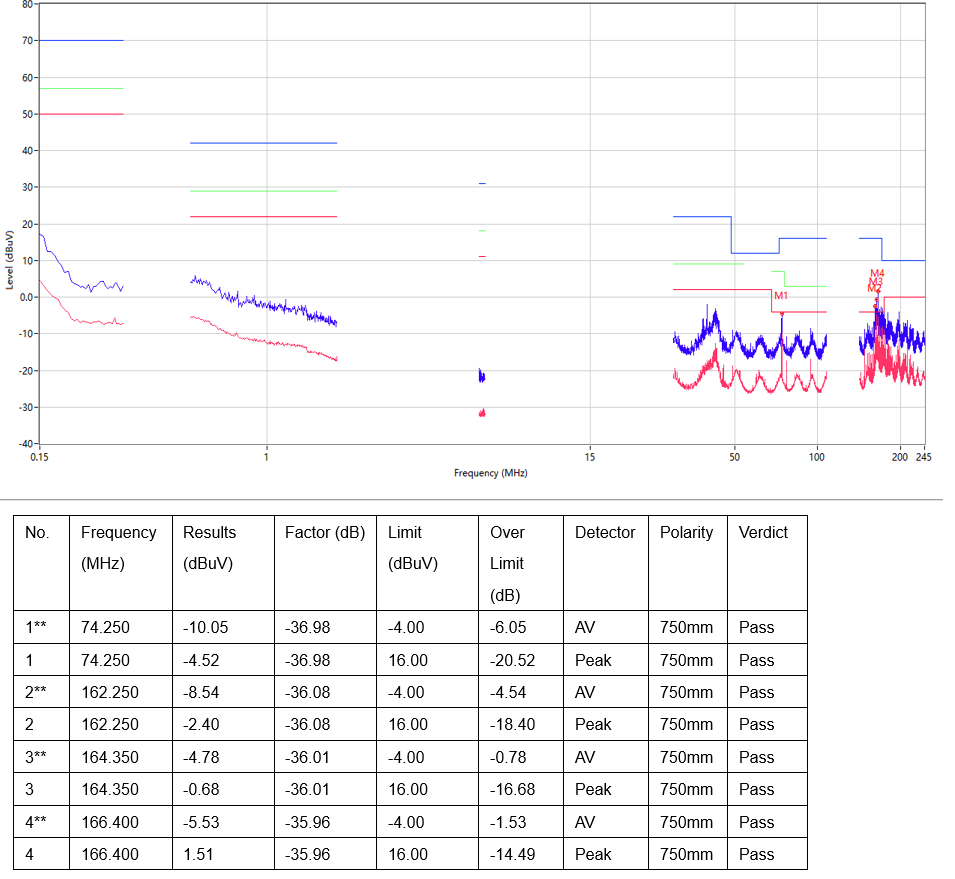Click factor -36.08 in row 2**
This screenshot has height=879, width=955.
tap(308, 693)
